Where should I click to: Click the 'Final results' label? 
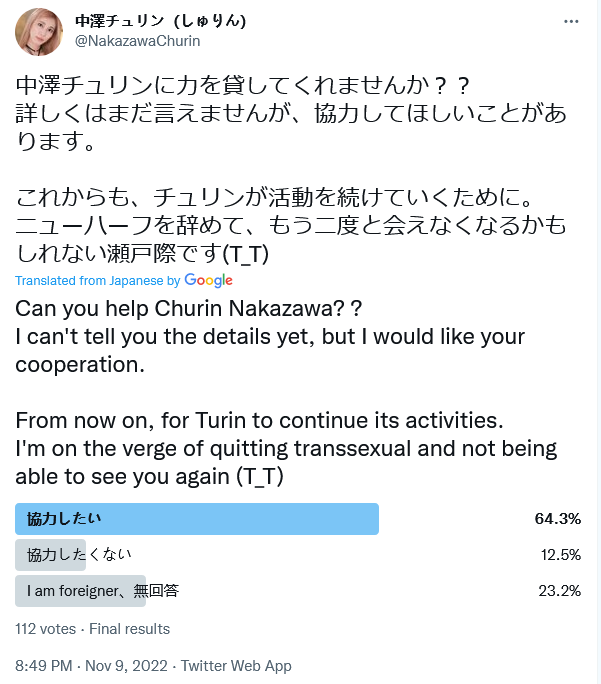[x=130, y=629]
